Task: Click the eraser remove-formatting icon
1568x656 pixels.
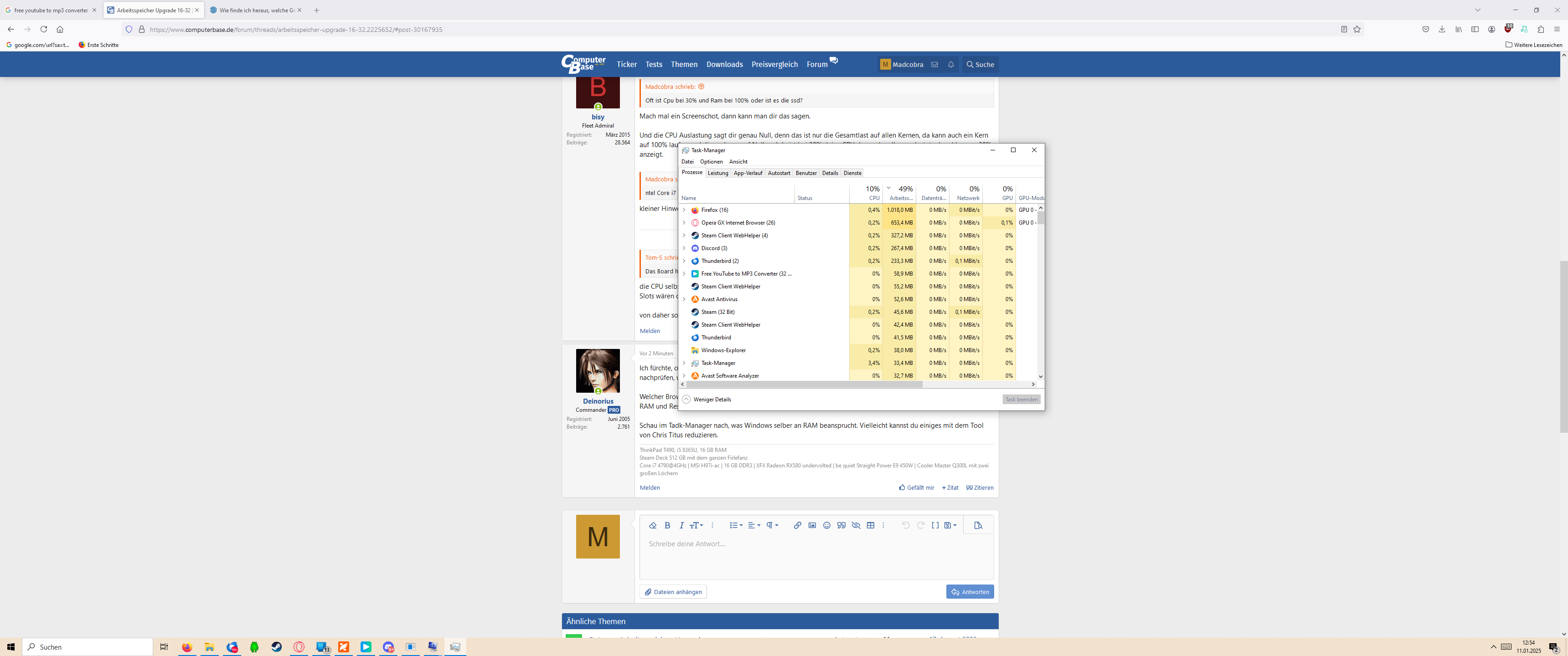Action: [x=653, y=525]
